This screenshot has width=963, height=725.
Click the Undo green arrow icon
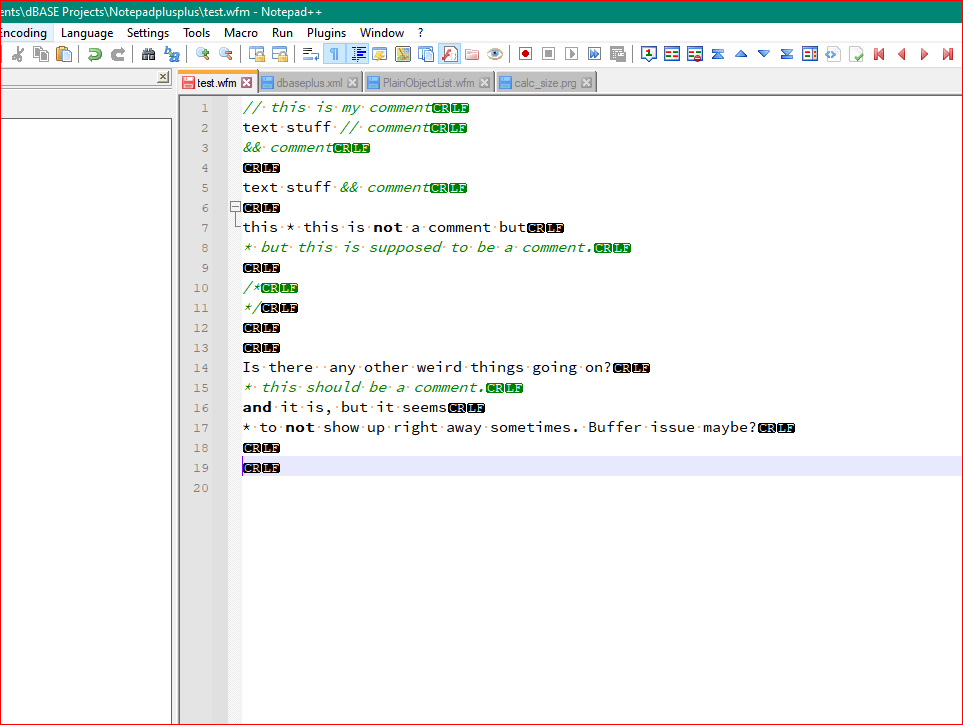(95, 54)
